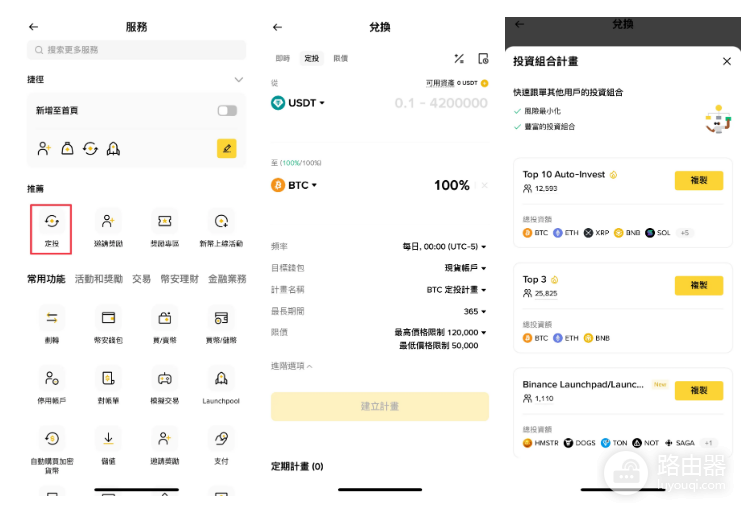The height and width of the screenshot is (513, 744).
Task: Tap the yellow plus next to 可用資產
Action: point(484,83)
